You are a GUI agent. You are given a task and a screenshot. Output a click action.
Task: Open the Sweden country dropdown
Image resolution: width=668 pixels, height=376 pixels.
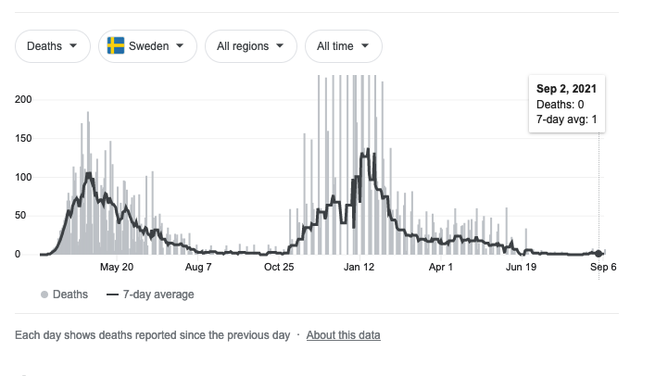tap(147, 46)
